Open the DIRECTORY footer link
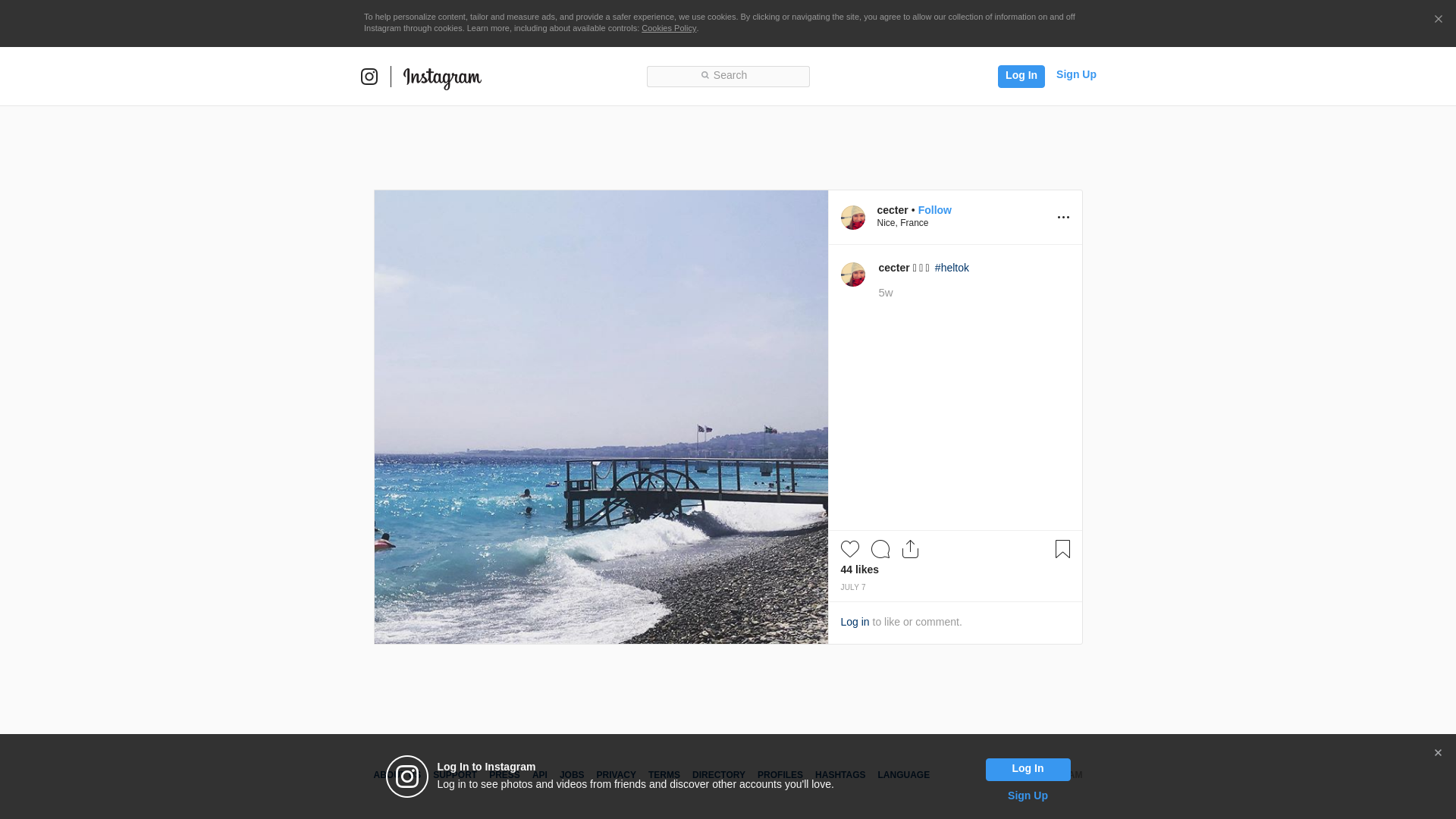This screenshot has width=1456, height=819. point(719,775)
